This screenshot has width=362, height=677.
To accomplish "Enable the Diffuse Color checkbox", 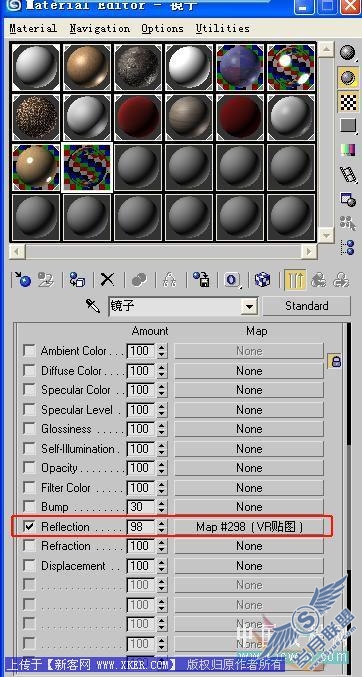I will pos(29,370).
